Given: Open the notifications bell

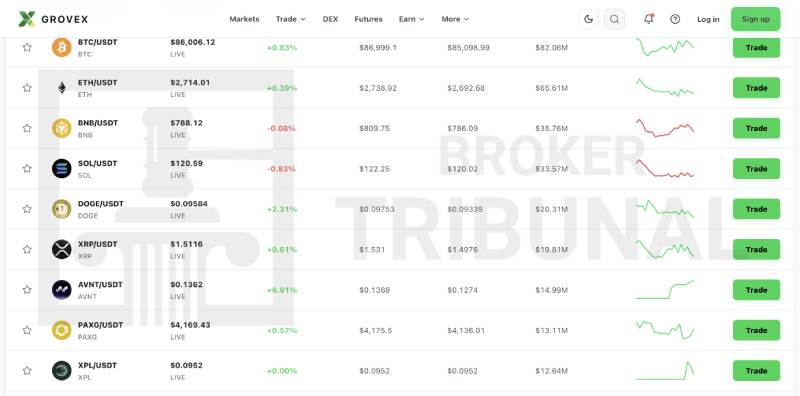Looking at the screenshot, I should 648,19.
